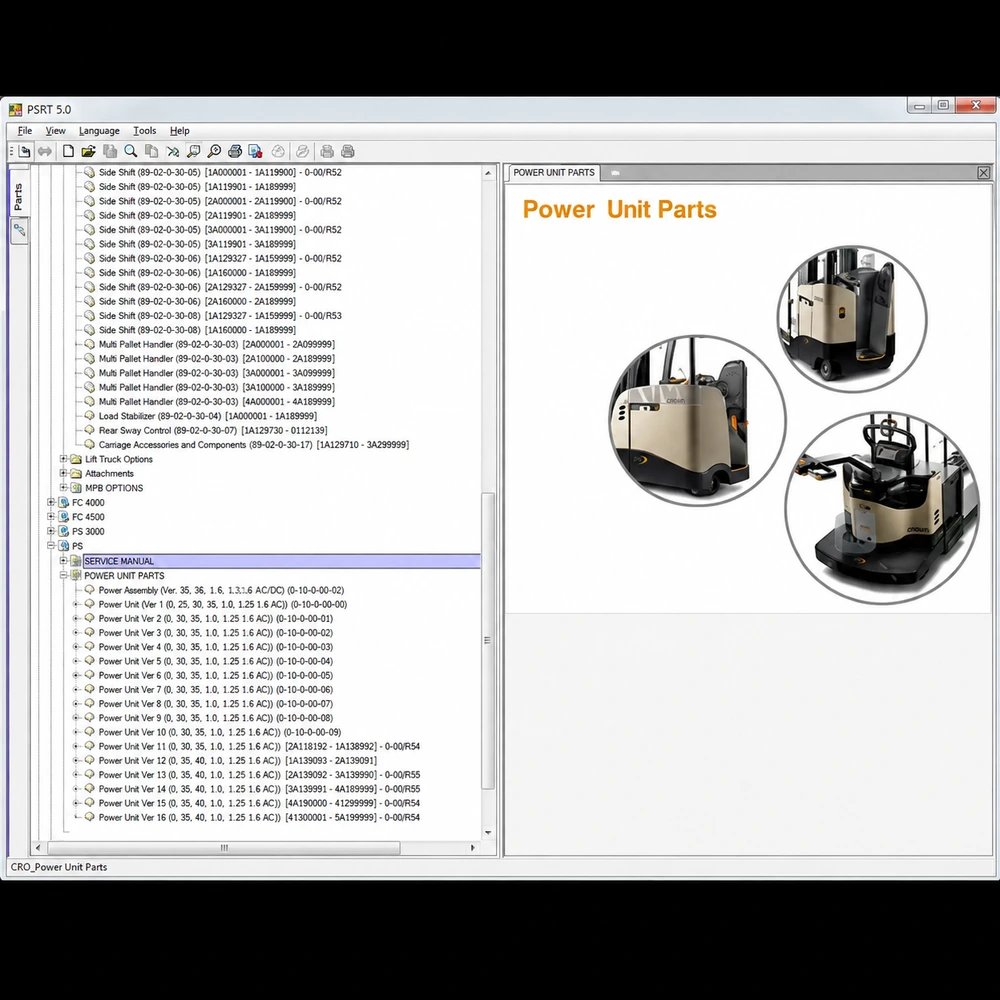1000x1000 pixels.
Task: Click the PS 3000 model icon
Action: pyautogui.click(x=63, y=531)
